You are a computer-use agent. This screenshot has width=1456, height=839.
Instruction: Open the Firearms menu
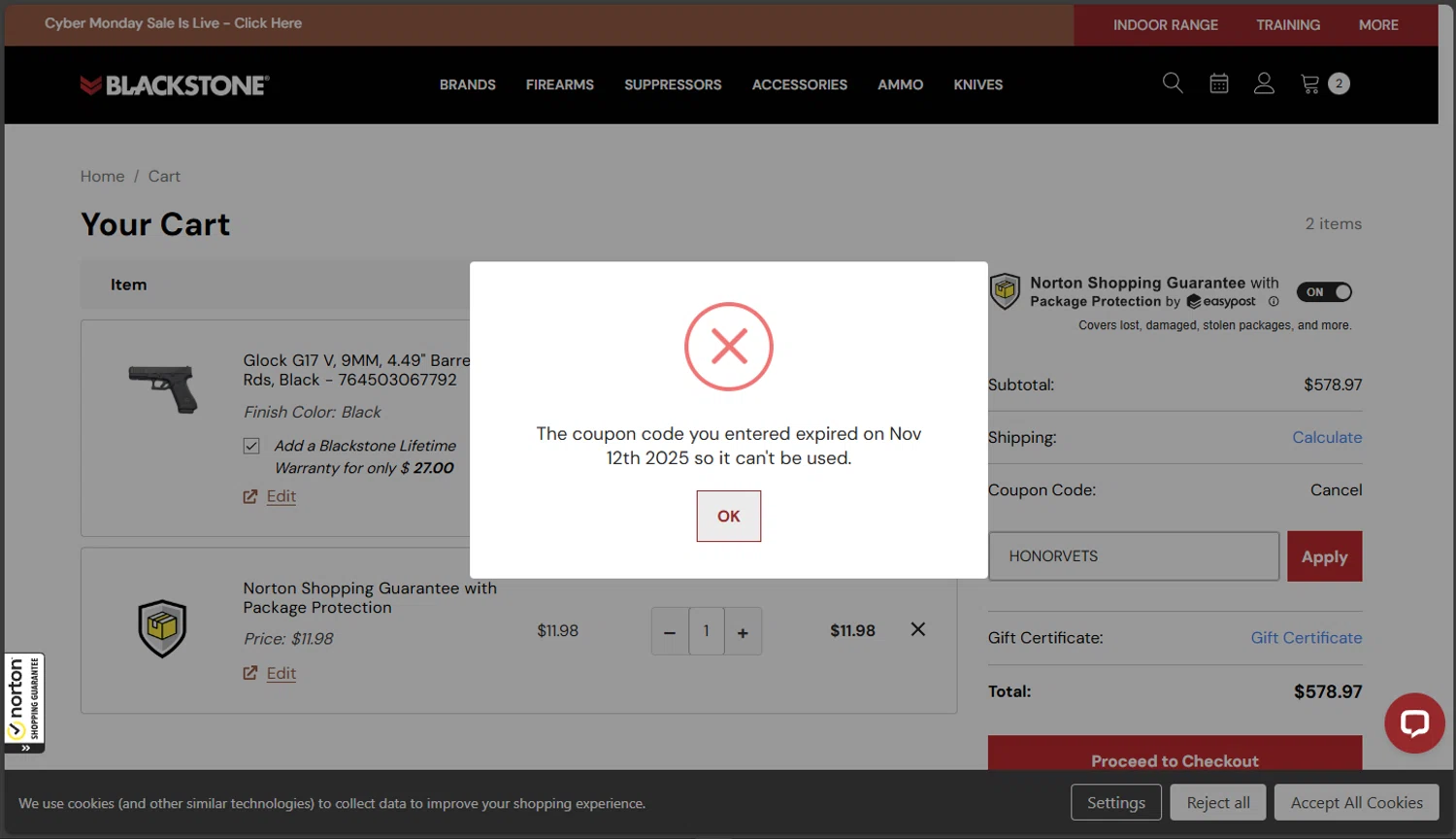click(x=560, y=85)
